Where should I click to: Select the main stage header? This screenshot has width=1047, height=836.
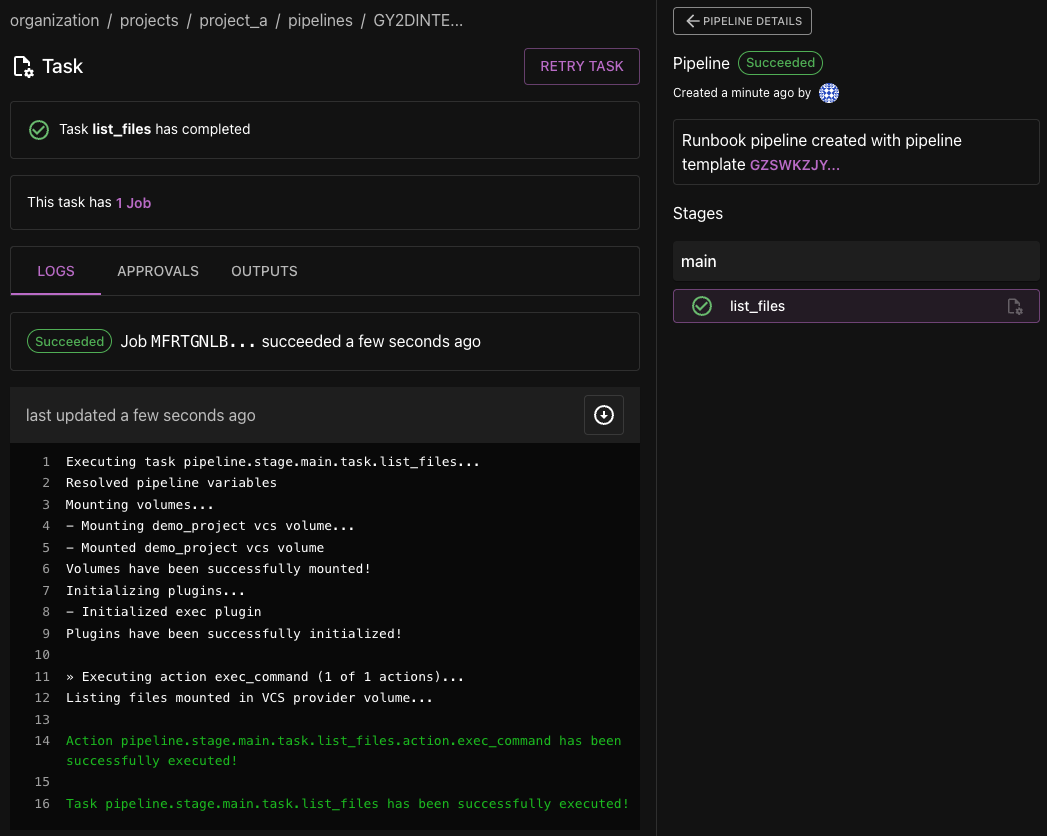[x=856, y=261]
